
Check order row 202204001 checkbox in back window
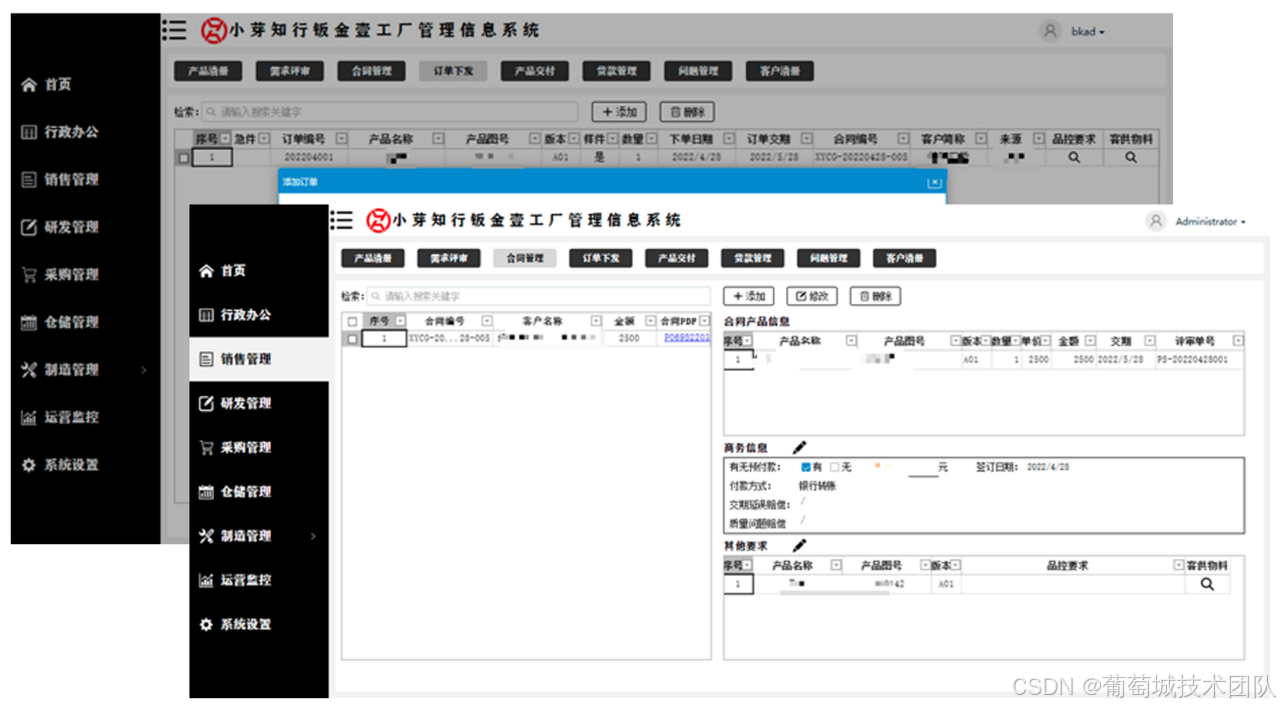coord(182,157)
